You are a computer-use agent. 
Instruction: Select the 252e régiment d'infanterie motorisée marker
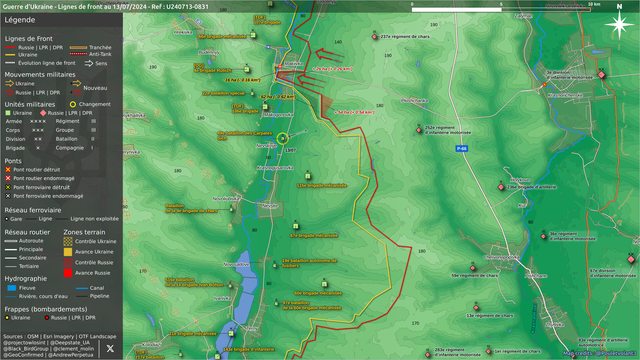[419, 130]
